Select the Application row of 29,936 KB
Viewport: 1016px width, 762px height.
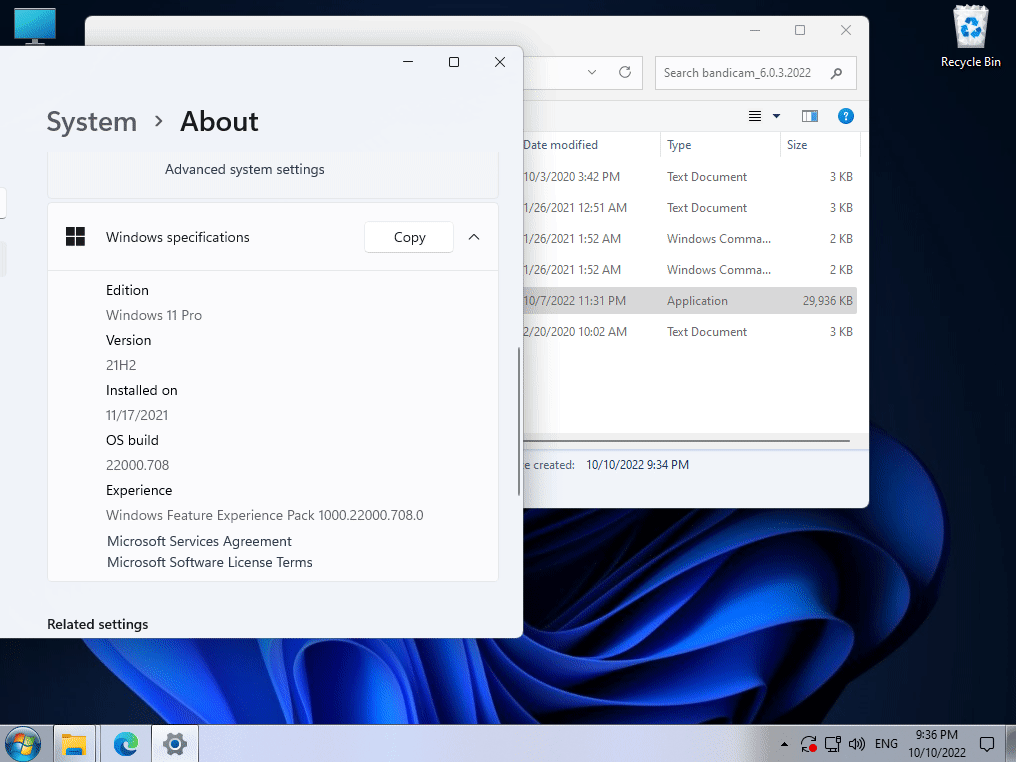tap(689, 301)
